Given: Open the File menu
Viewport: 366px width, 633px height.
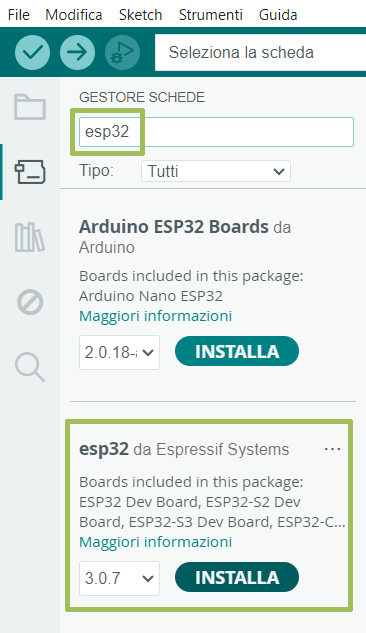Looking at the screenshot, I should [19, 15].
